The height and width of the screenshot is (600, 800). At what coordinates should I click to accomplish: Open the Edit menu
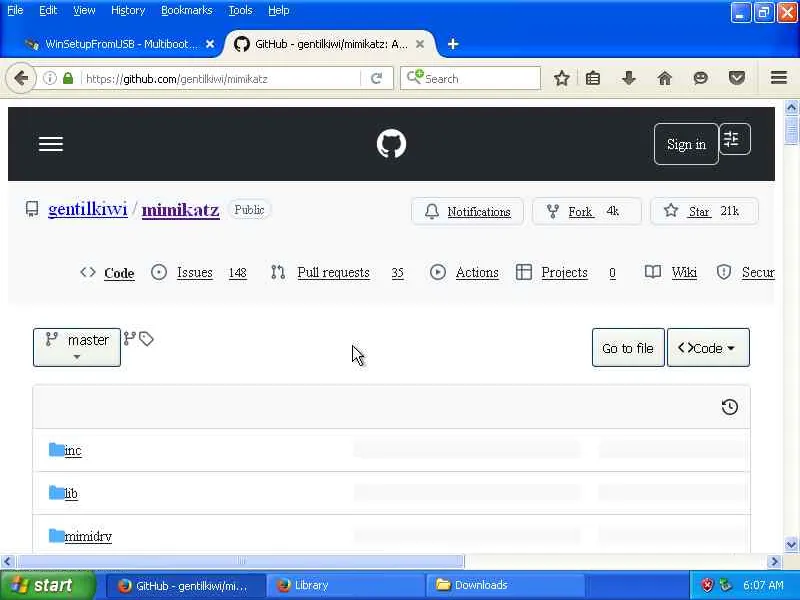(48, 10)
